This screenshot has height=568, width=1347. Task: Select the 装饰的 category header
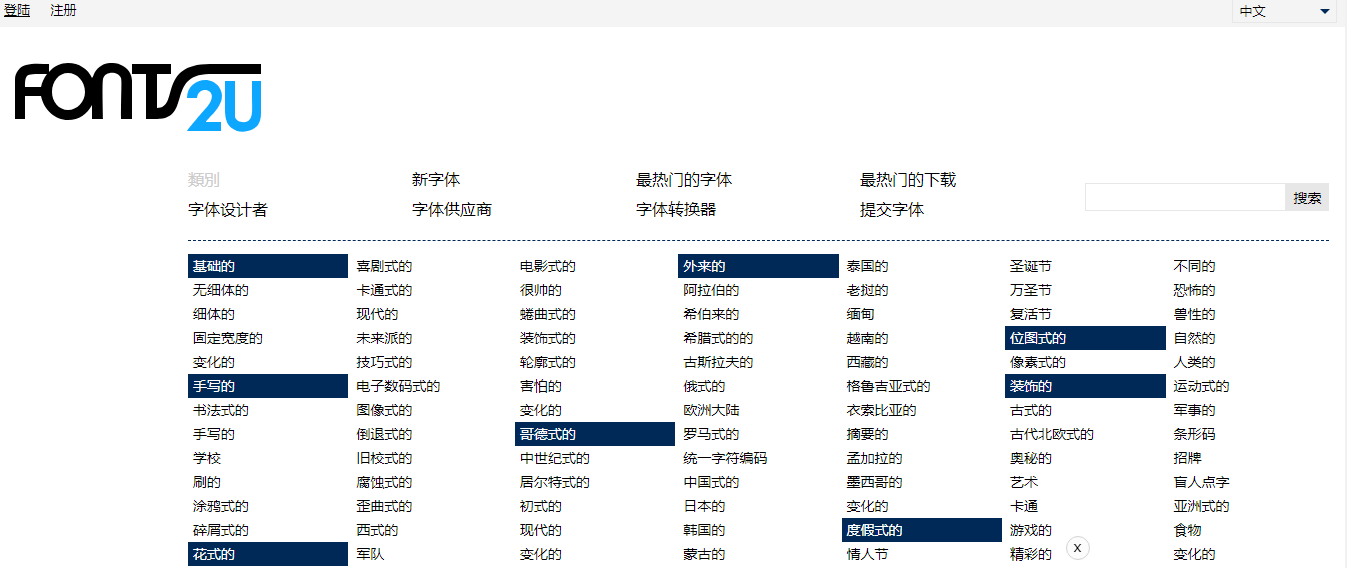1085,386
